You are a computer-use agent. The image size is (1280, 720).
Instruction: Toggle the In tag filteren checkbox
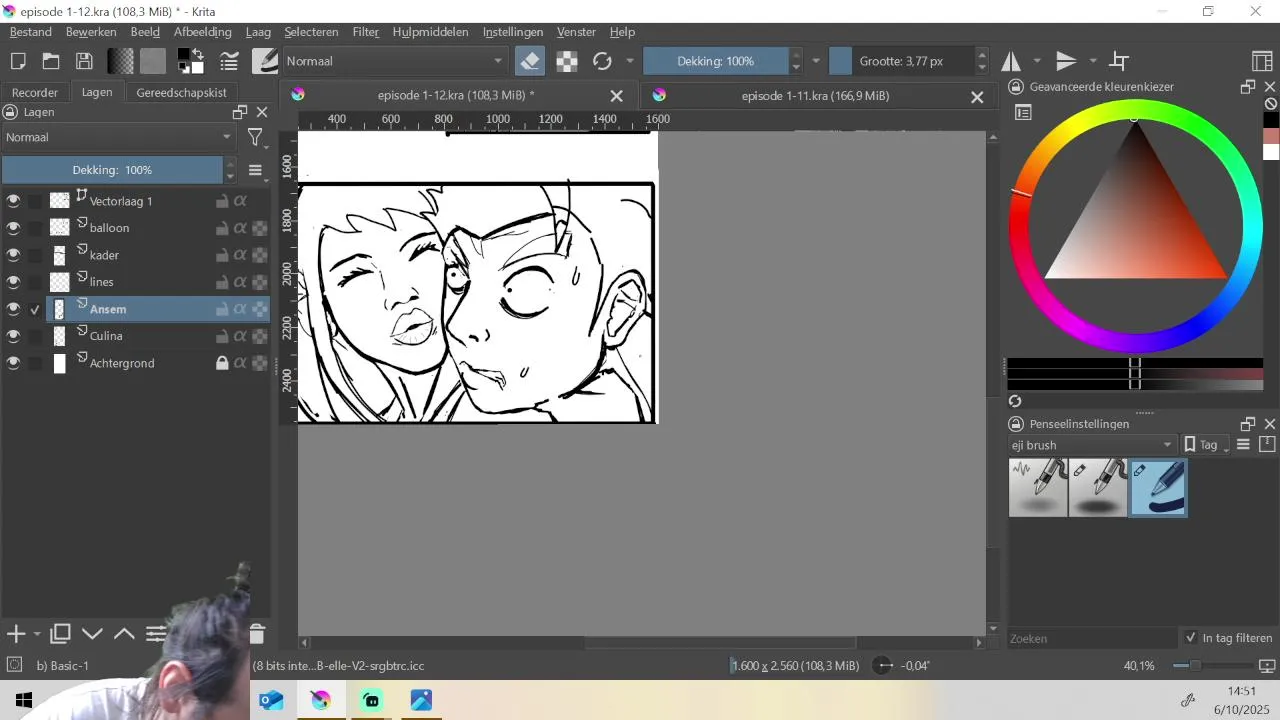tap(1190, 638)
